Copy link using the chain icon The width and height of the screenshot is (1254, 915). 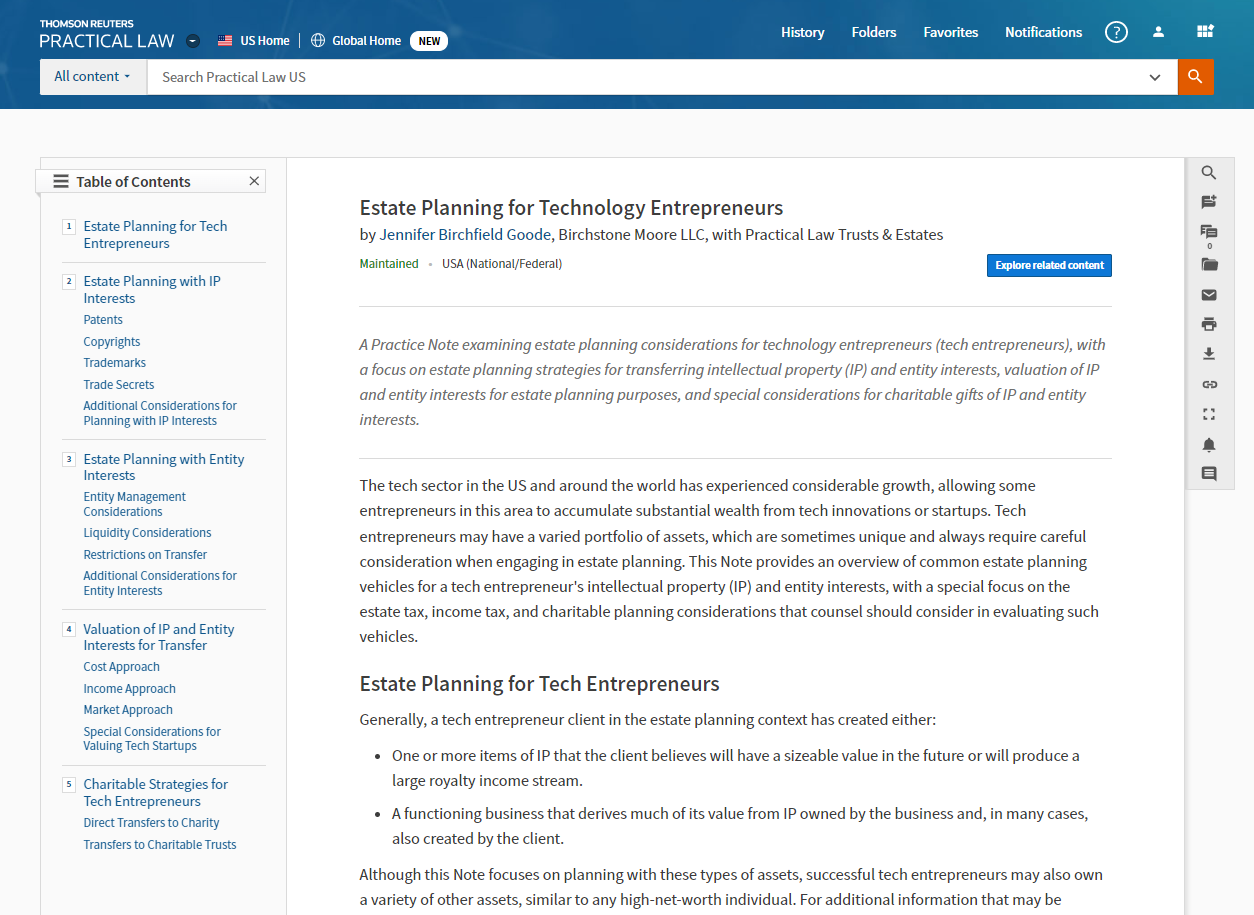pyautogui.click(x=1209, y=384)
